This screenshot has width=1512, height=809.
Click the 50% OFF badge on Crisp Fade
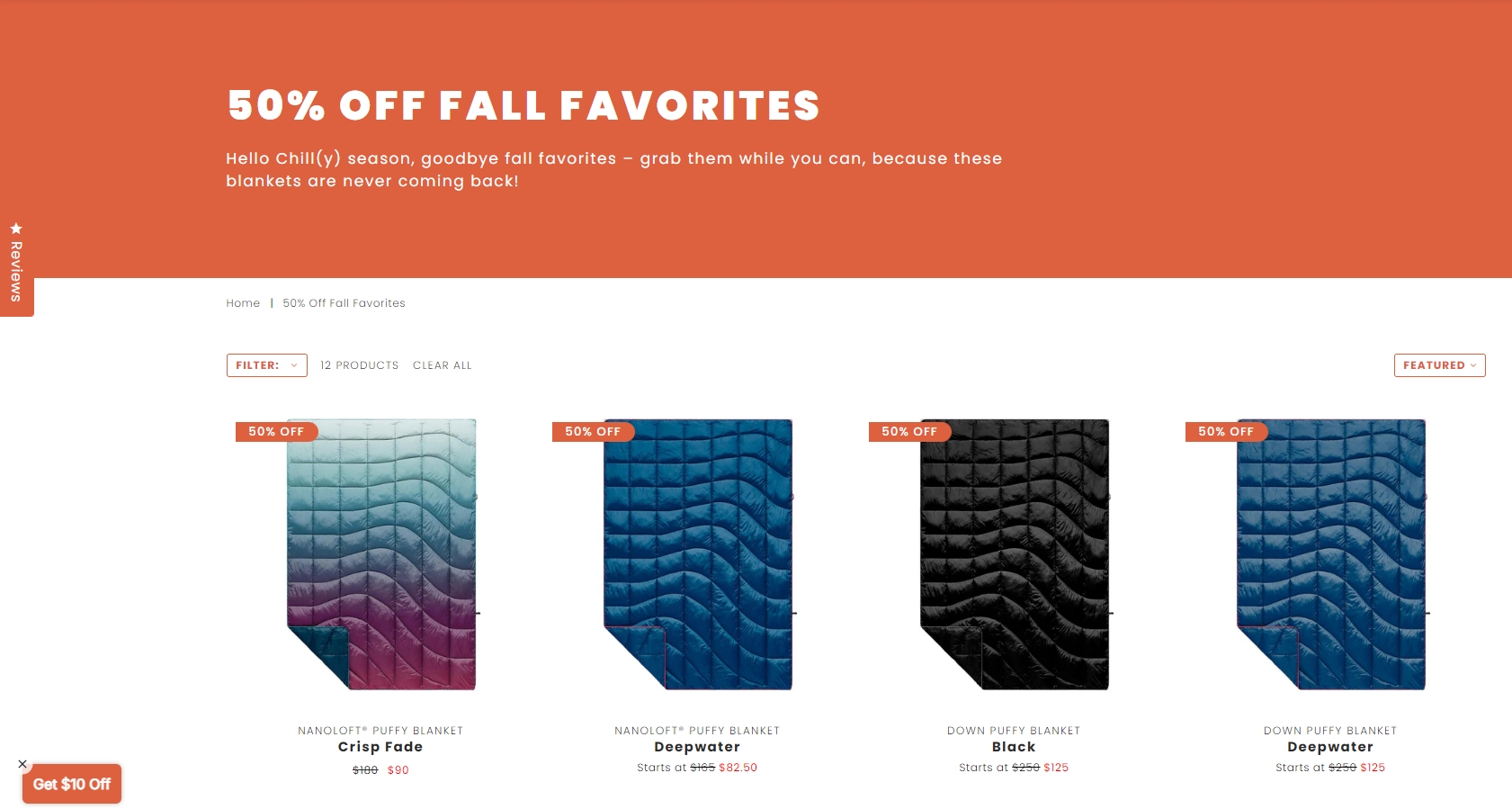276,432
